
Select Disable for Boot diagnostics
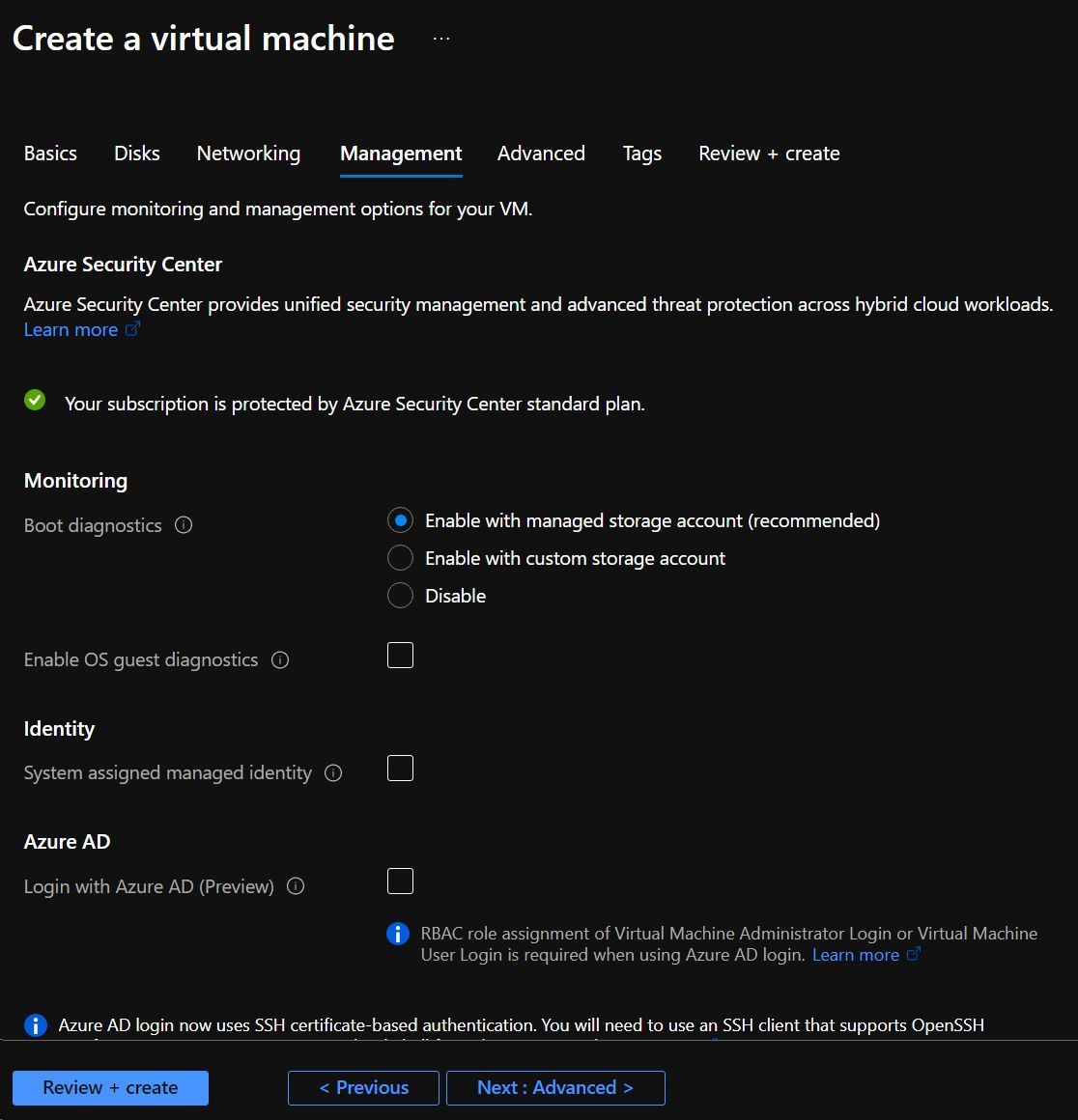coord(400,595)
